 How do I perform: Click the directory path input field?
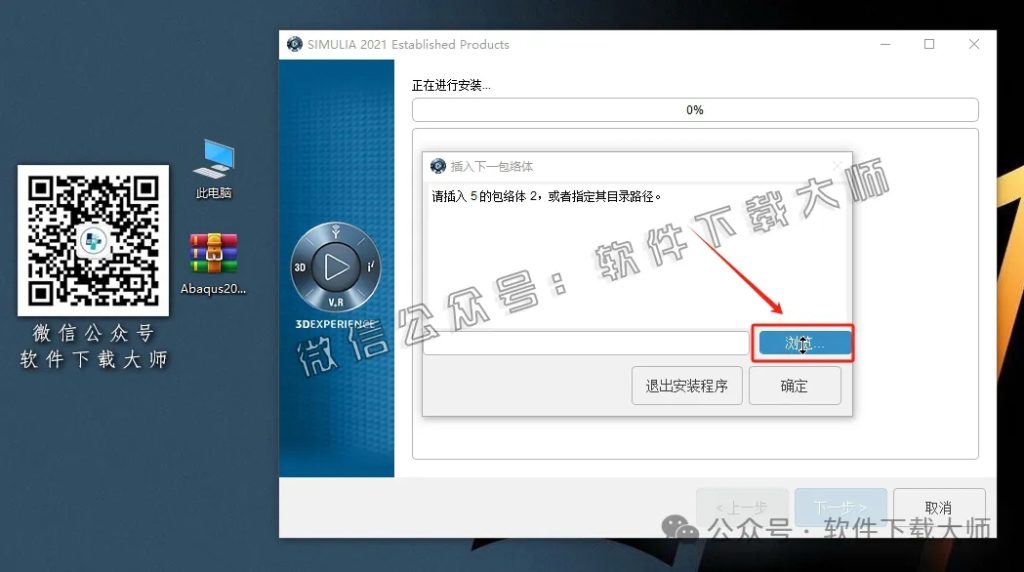click(x=586, y=343)
